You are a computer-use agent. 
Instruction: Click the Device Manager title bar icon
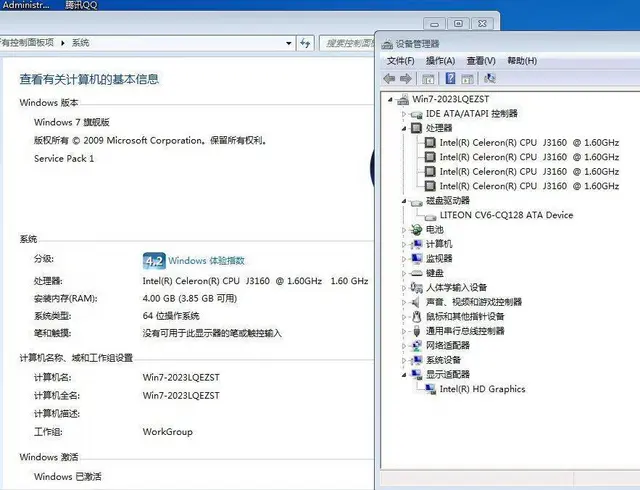[387, 44]
